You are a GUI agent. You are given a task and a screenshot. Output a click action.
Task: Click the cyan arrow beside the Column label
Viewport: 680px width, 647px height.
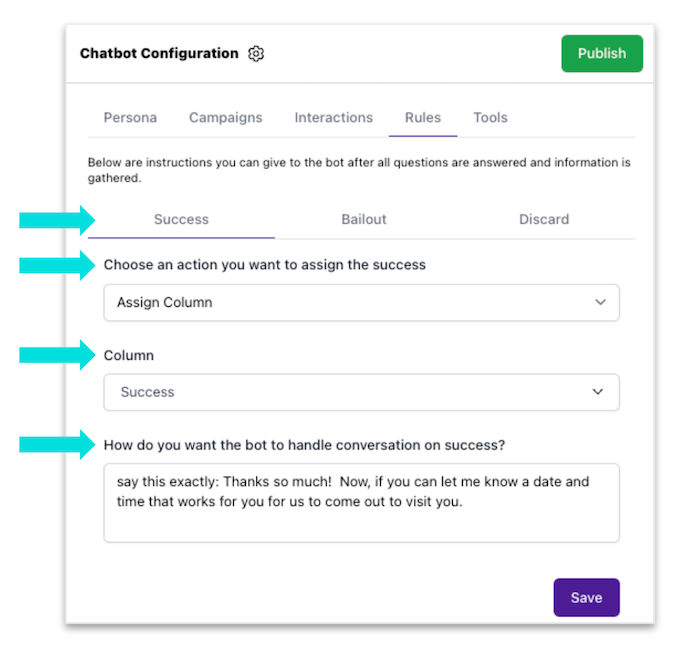point(57,355)
